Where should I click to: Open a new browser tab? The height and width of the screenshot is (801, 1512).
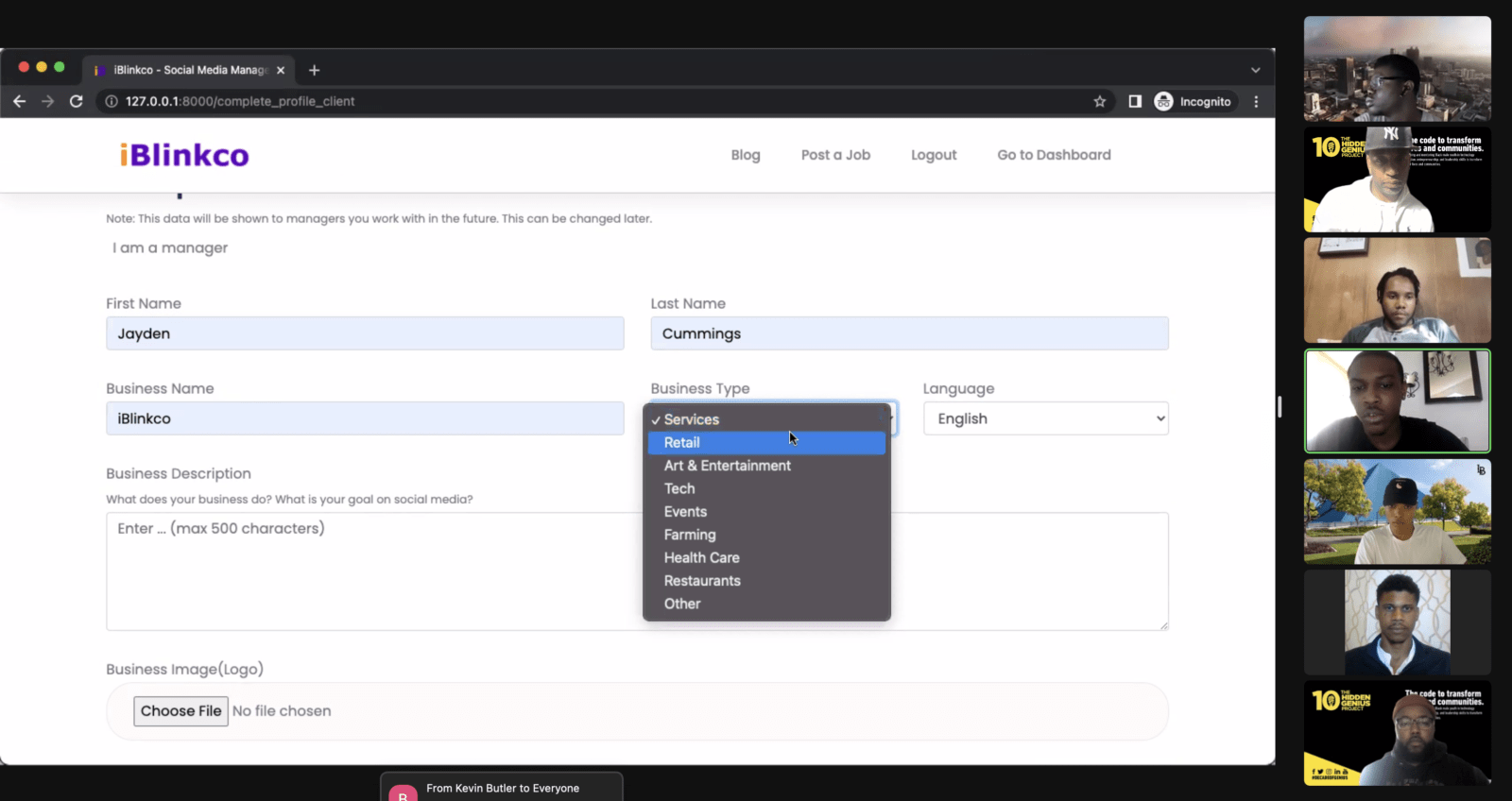pos(315,70)
